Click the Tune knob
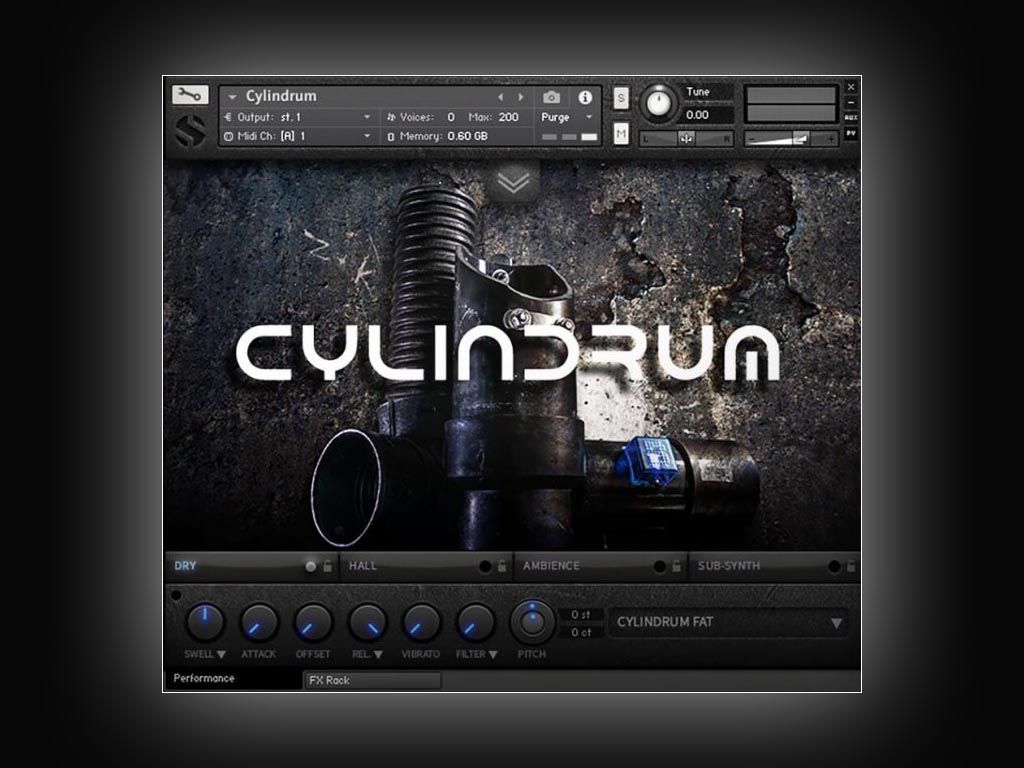The width and height of the screenshot is (1024, 768). coord(658,103)
